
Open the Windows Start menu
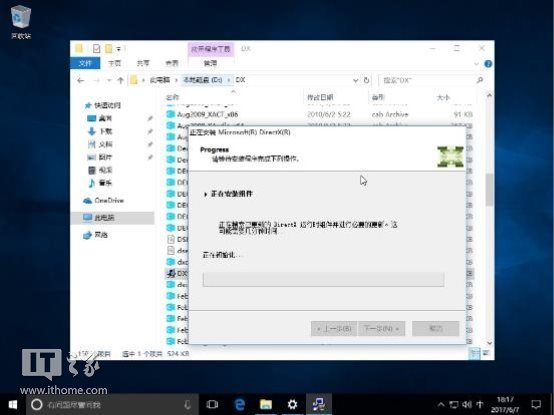13,405
